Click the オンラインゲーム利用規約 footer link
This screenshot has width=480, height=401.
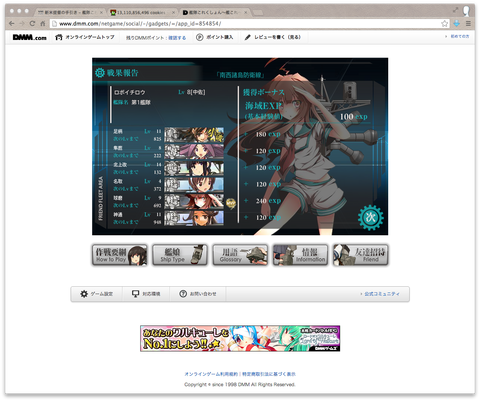pyautogui.click(x=211, y=374)
